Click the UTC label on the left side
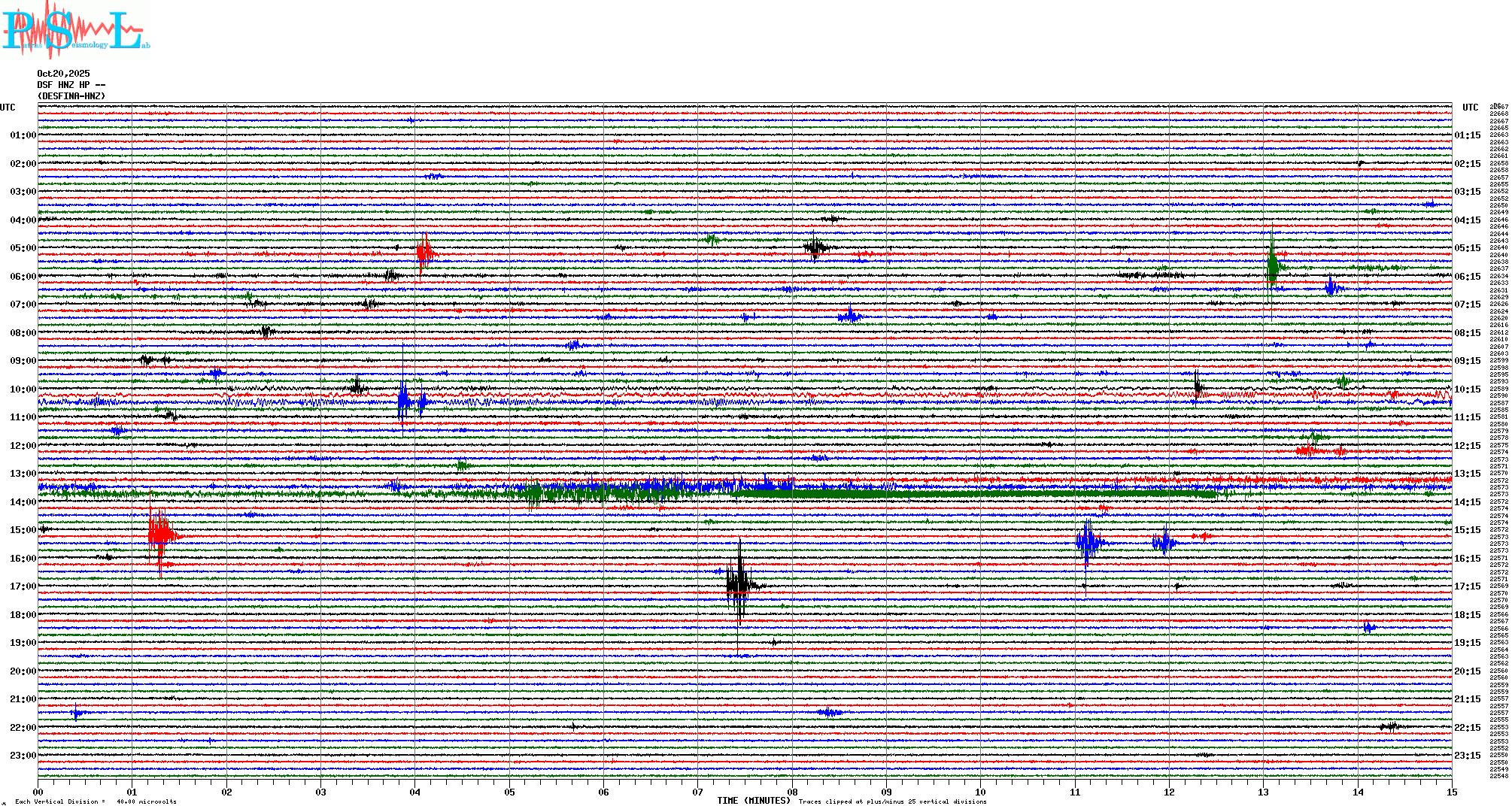Image resolution: width=1512 pixels, height=812 pixels. click(x=8, y=108)
